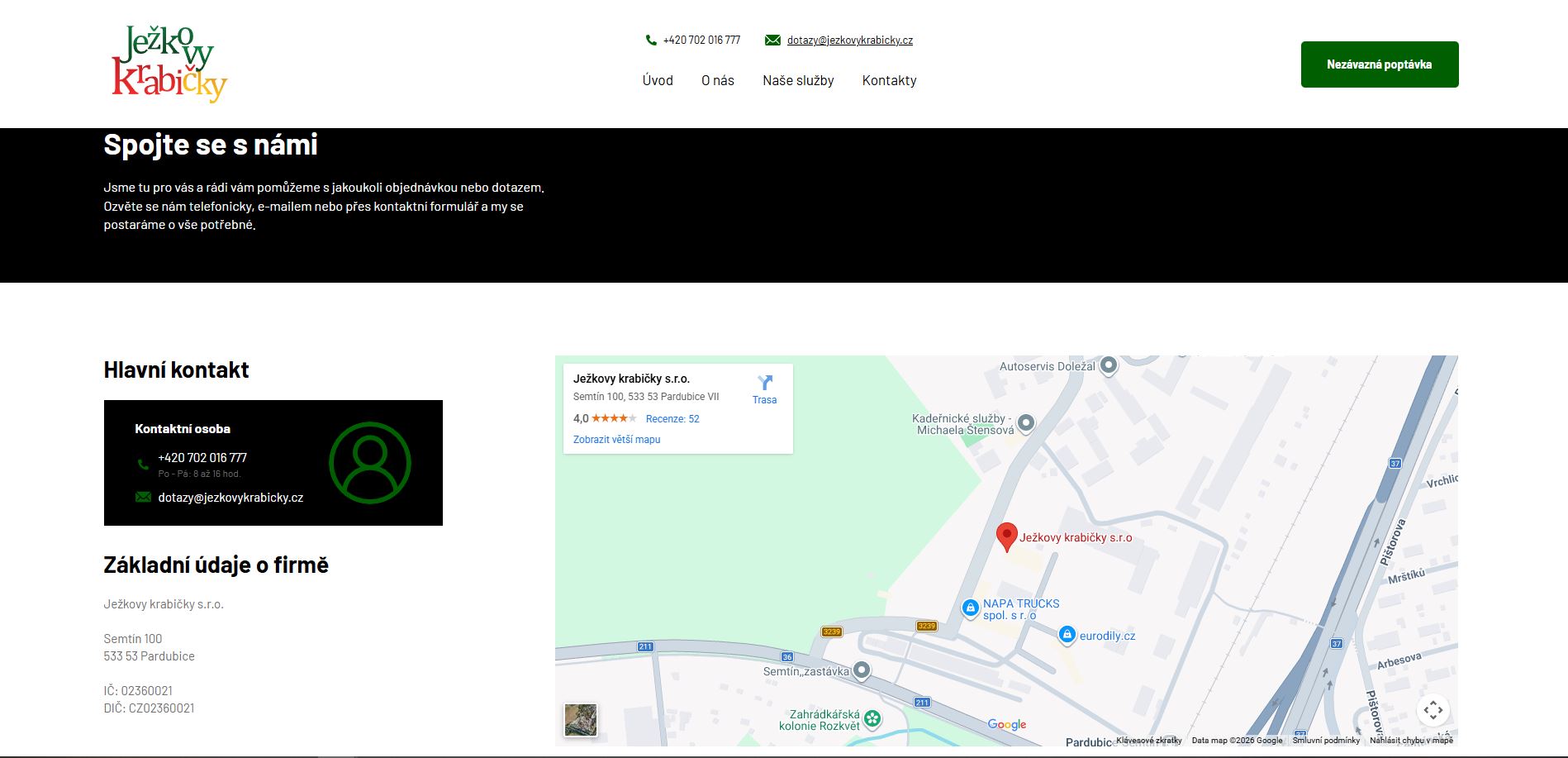Viewport: 1568px width, 758px height.
Task: Click Nahlásit chybu v mapě link
Action: coord(1411,741)
